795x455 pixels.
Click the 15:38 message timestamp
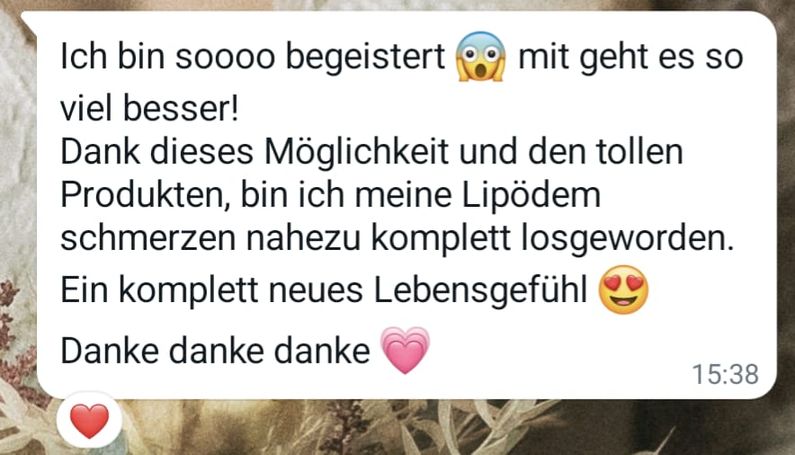pos(725,375)
